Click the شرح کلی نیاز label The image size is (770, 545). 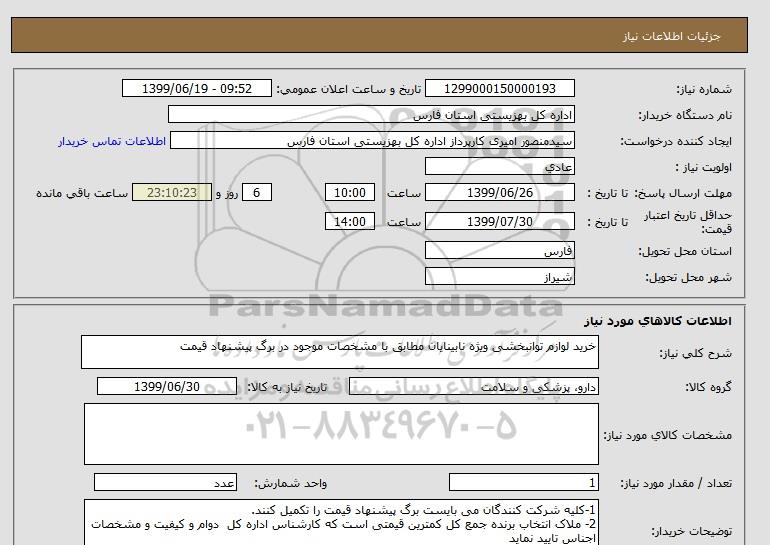(x=695, y=354)
